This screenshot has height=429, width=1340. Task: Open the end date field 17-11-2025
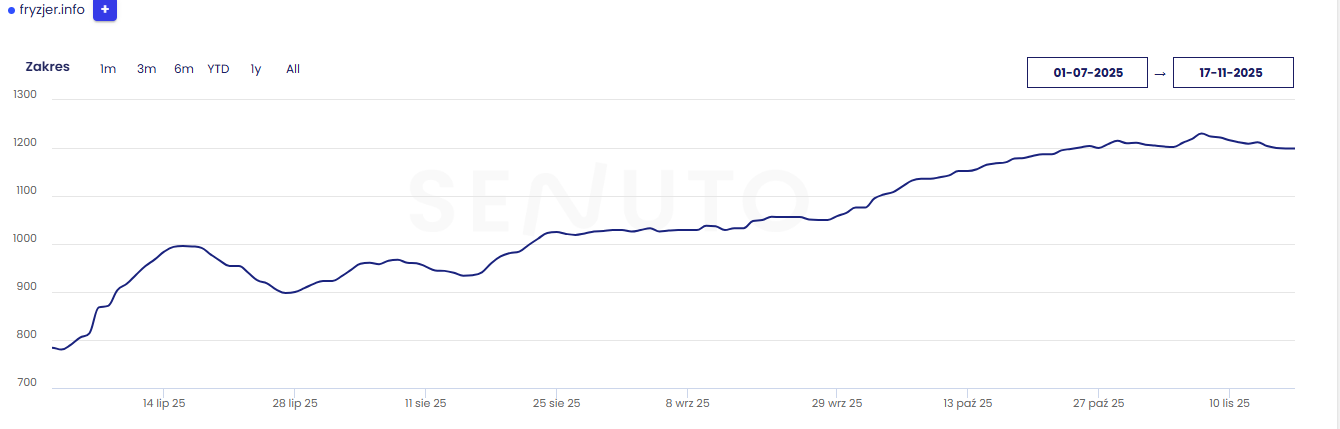(x=1233, y=73)
